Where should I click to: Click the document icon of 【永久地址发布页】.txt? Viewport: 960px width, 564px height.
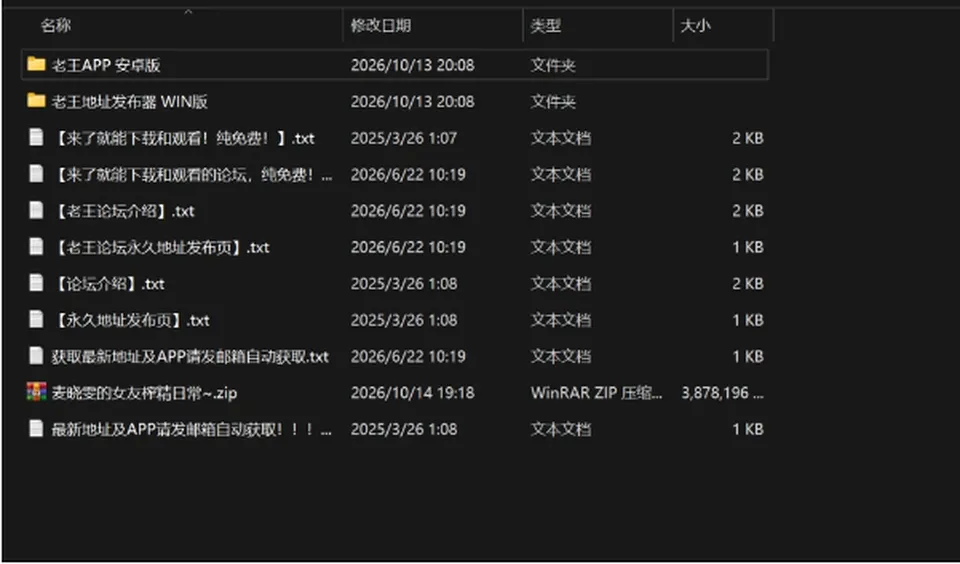click(x=36, y=320)
